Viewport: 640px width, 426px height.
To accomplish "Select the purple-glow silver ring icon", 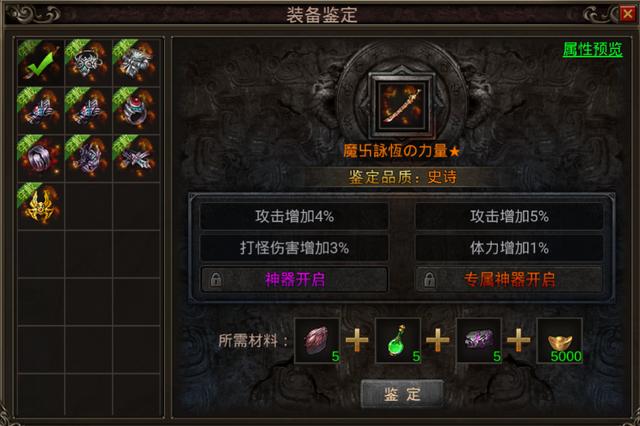I will tap(41, 158).
